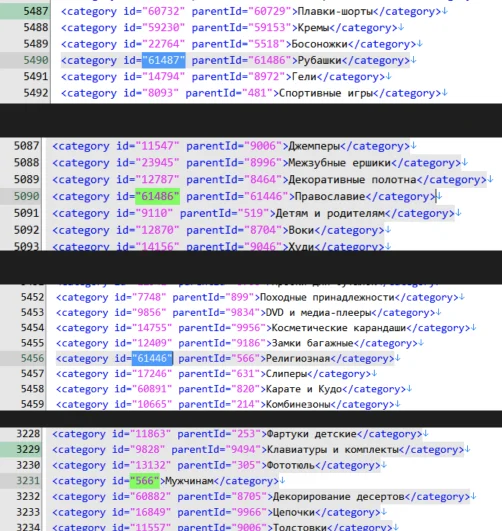
Task: Select category name "Джемперы"
Action: point(314,146)
